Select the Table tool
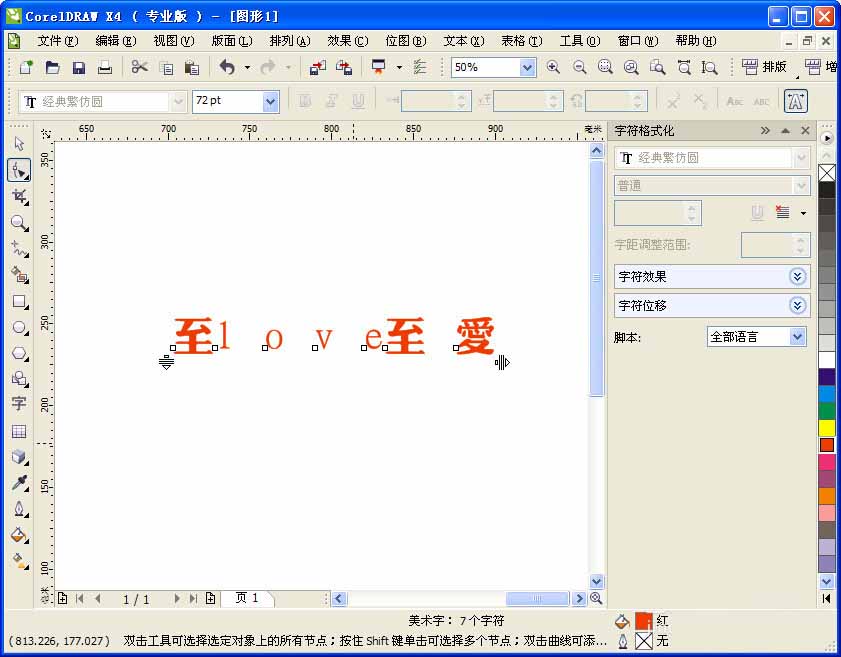The width and height of the screenshot is (841, 657). point(19,431)
